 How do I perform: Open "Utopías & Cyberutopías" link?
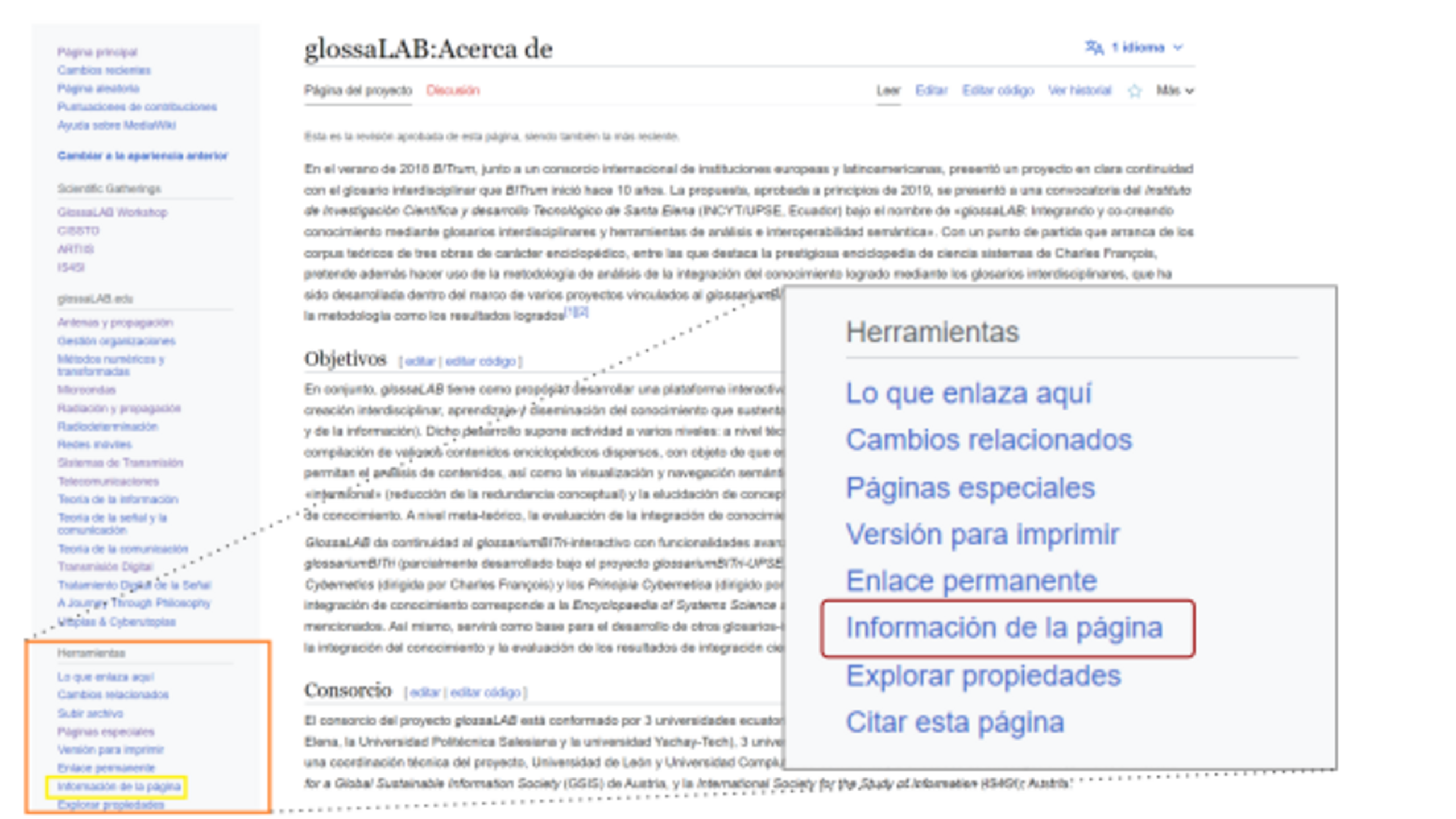point(117,622)
